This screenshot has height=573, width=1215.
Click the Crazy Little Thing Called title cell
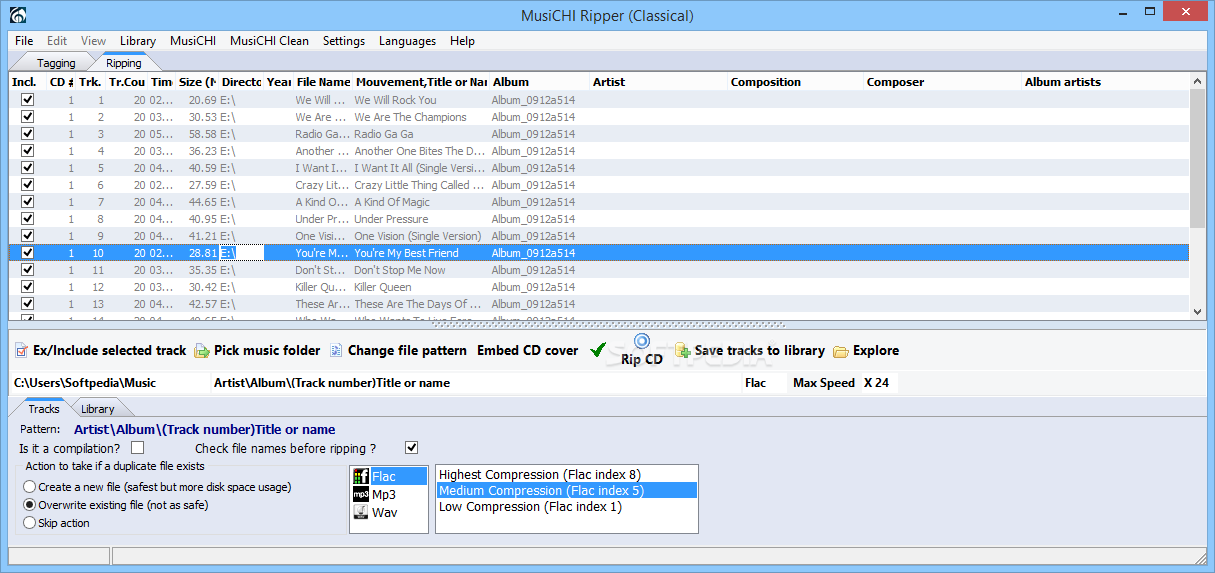point(421,185)
